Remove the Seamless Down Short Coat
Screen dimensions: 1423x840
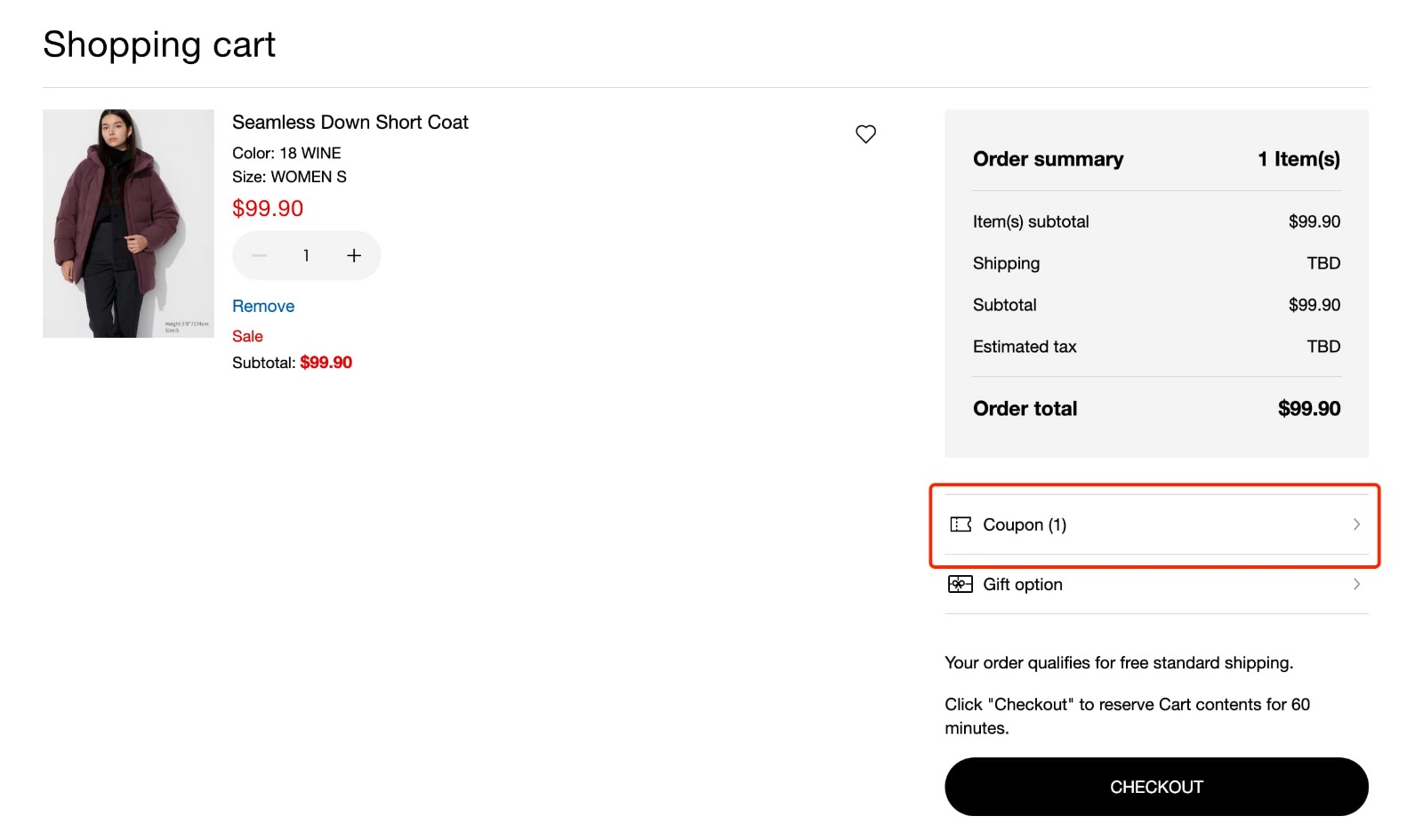click(x=262, y=306)
